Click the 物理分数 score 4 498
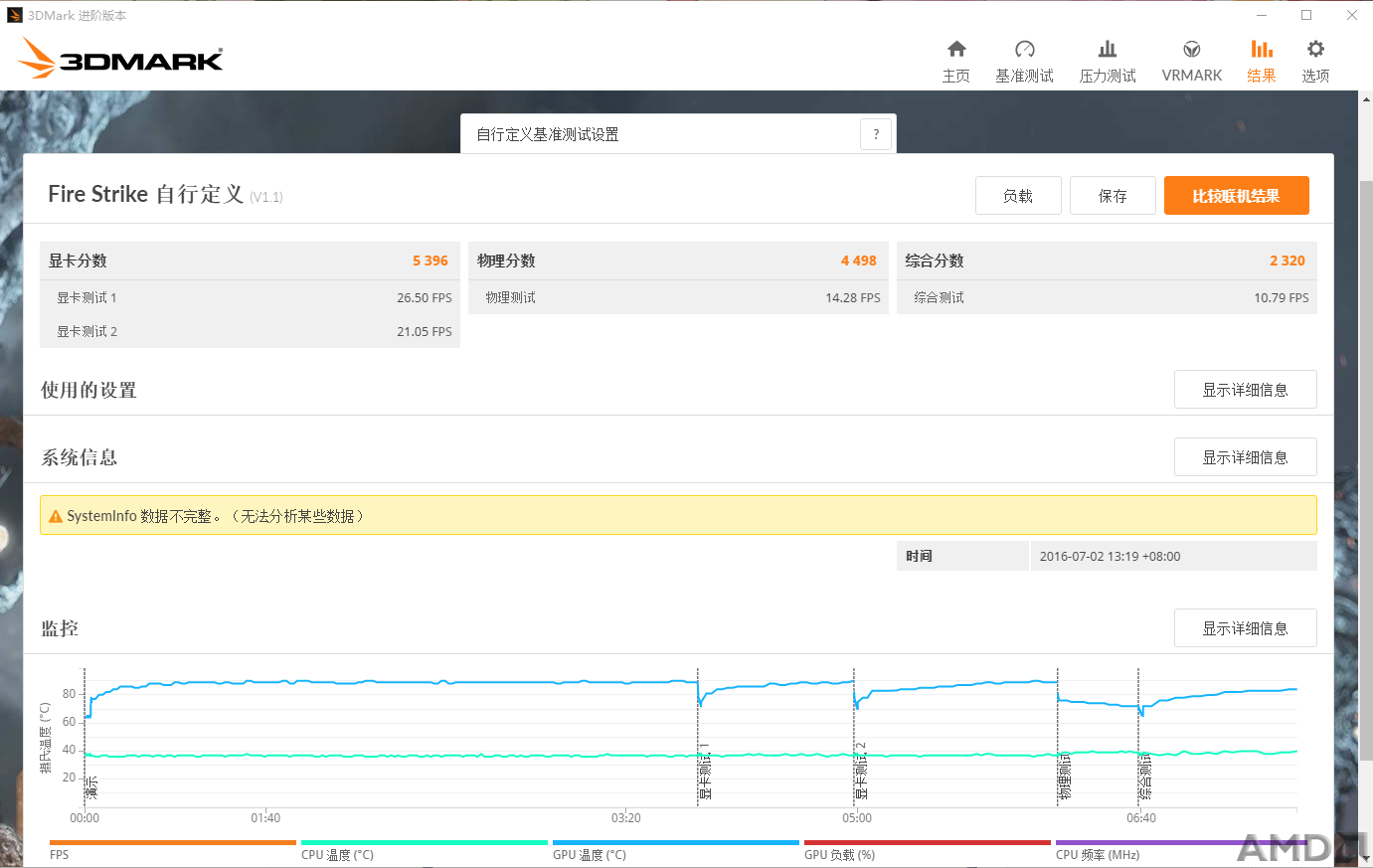Screen dimensions: 1373x868 pyautogui.click(x=859, y=260)
